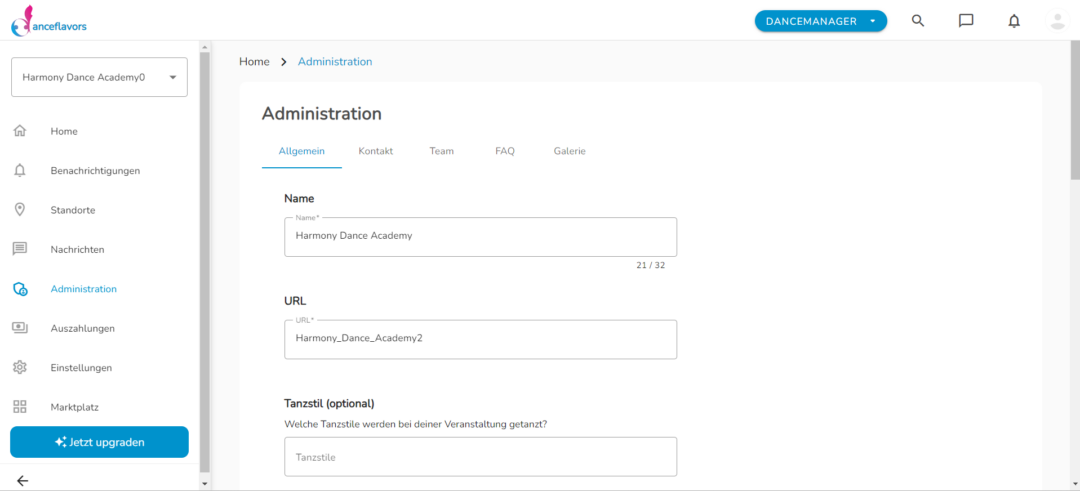Expand the DANCEMANAGER dropdown
Screen dimensions: 1080x491
820,21
